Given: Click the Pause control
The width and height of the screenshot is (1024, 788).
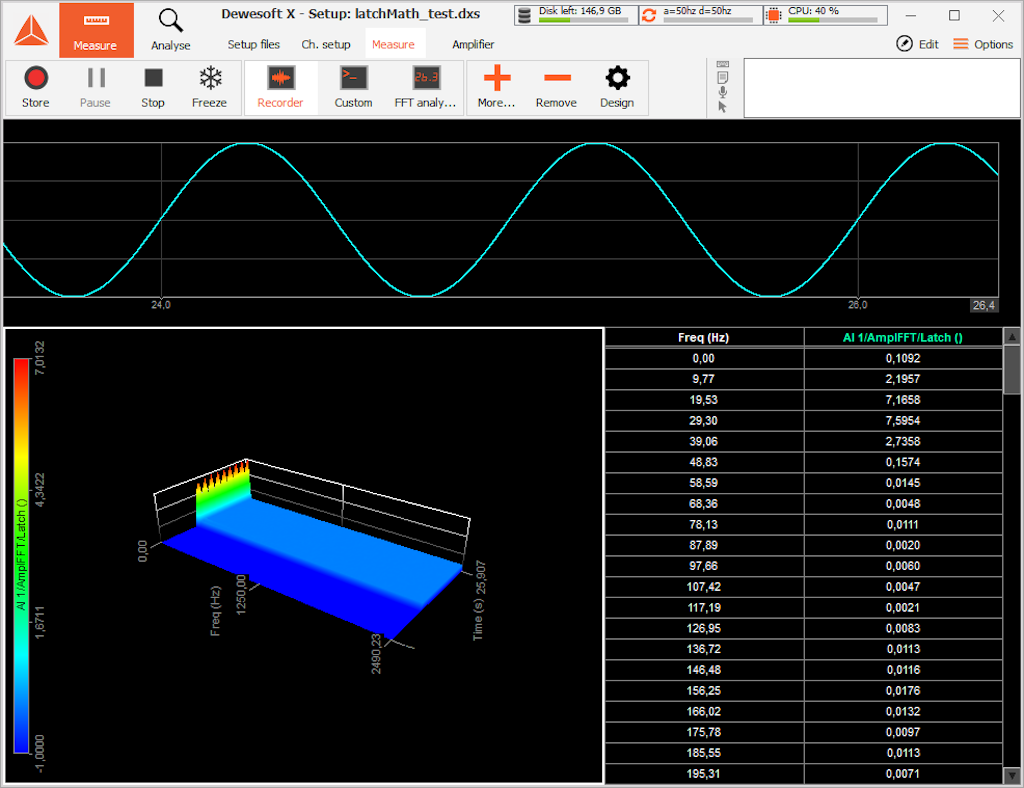Looking at the screenshot, I should [95, 87].
